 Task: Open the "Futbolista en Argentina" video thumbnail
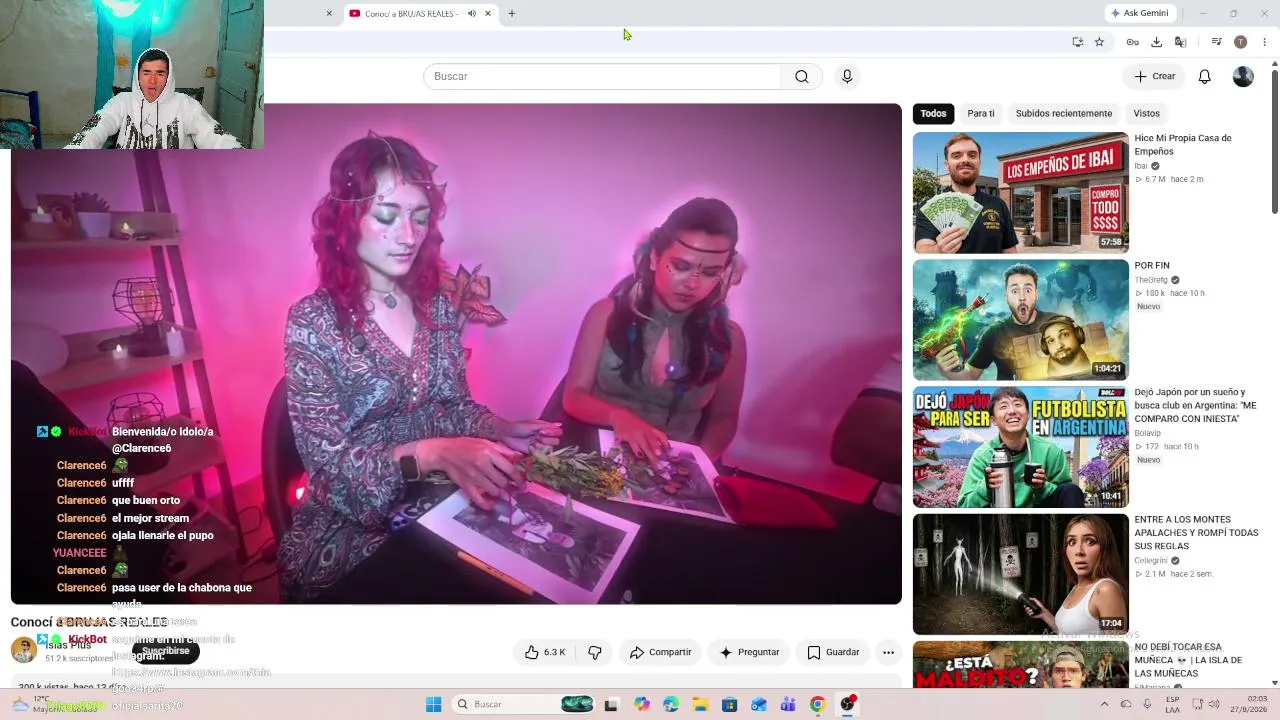click(x=1020, y=447)
